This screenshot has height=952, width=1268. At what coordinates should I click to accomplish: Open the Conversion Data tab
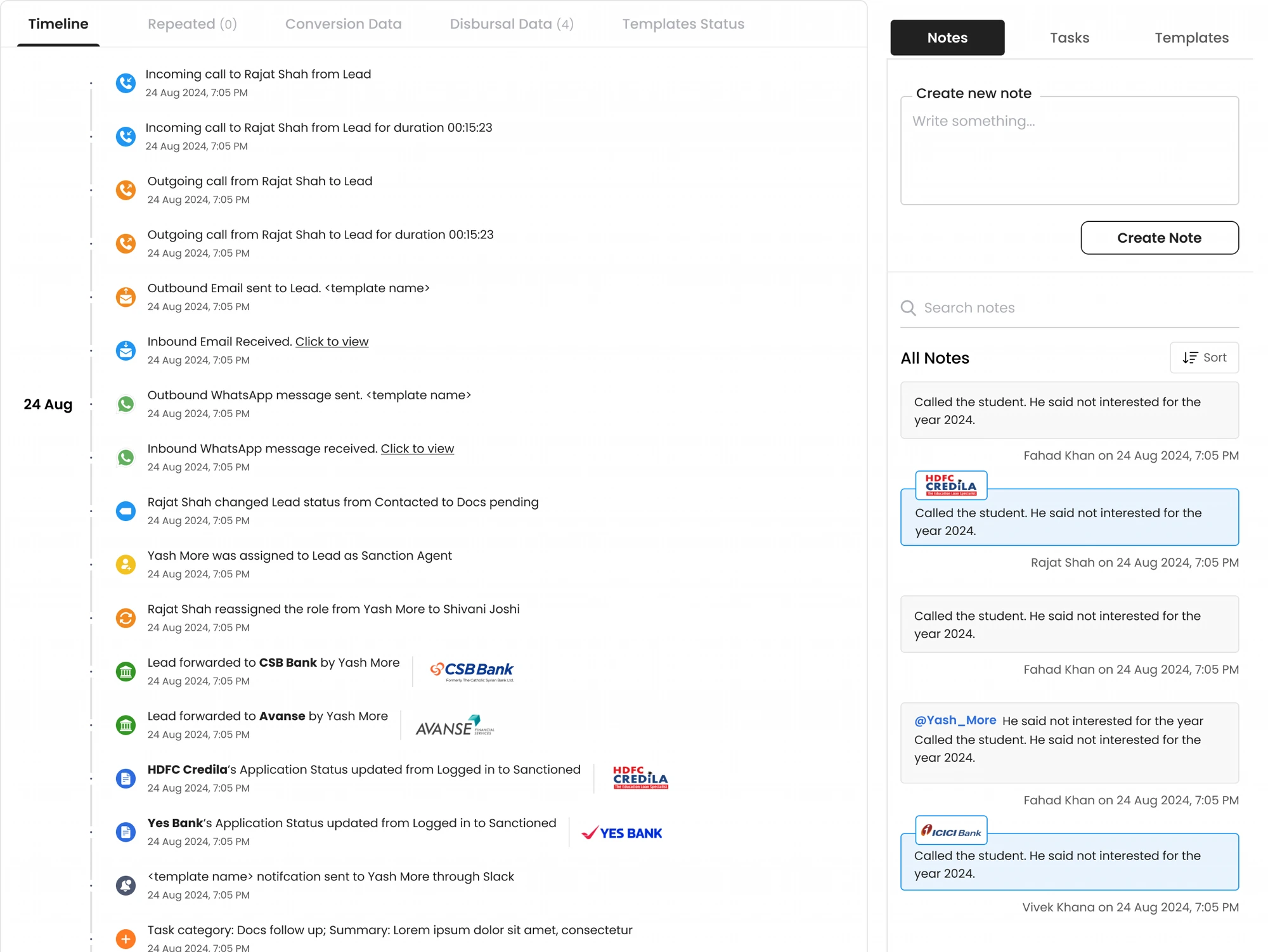(344, 24)
